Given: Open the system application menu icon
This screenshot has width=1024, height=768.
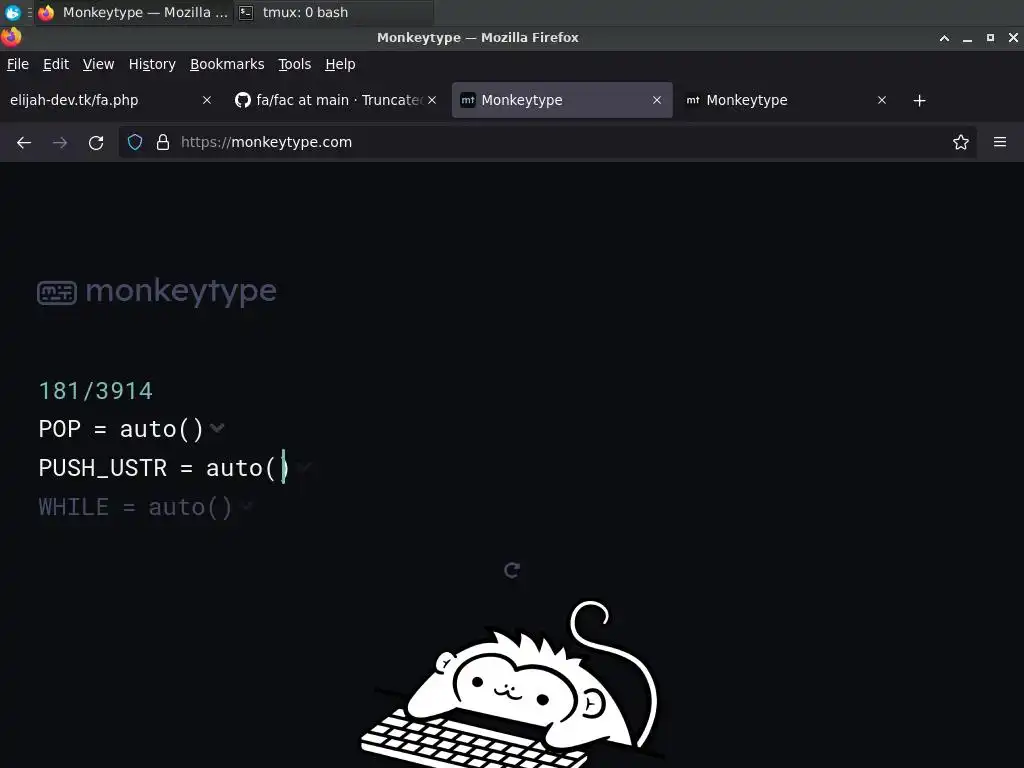Looking at the screenshot, I should 12,12.
